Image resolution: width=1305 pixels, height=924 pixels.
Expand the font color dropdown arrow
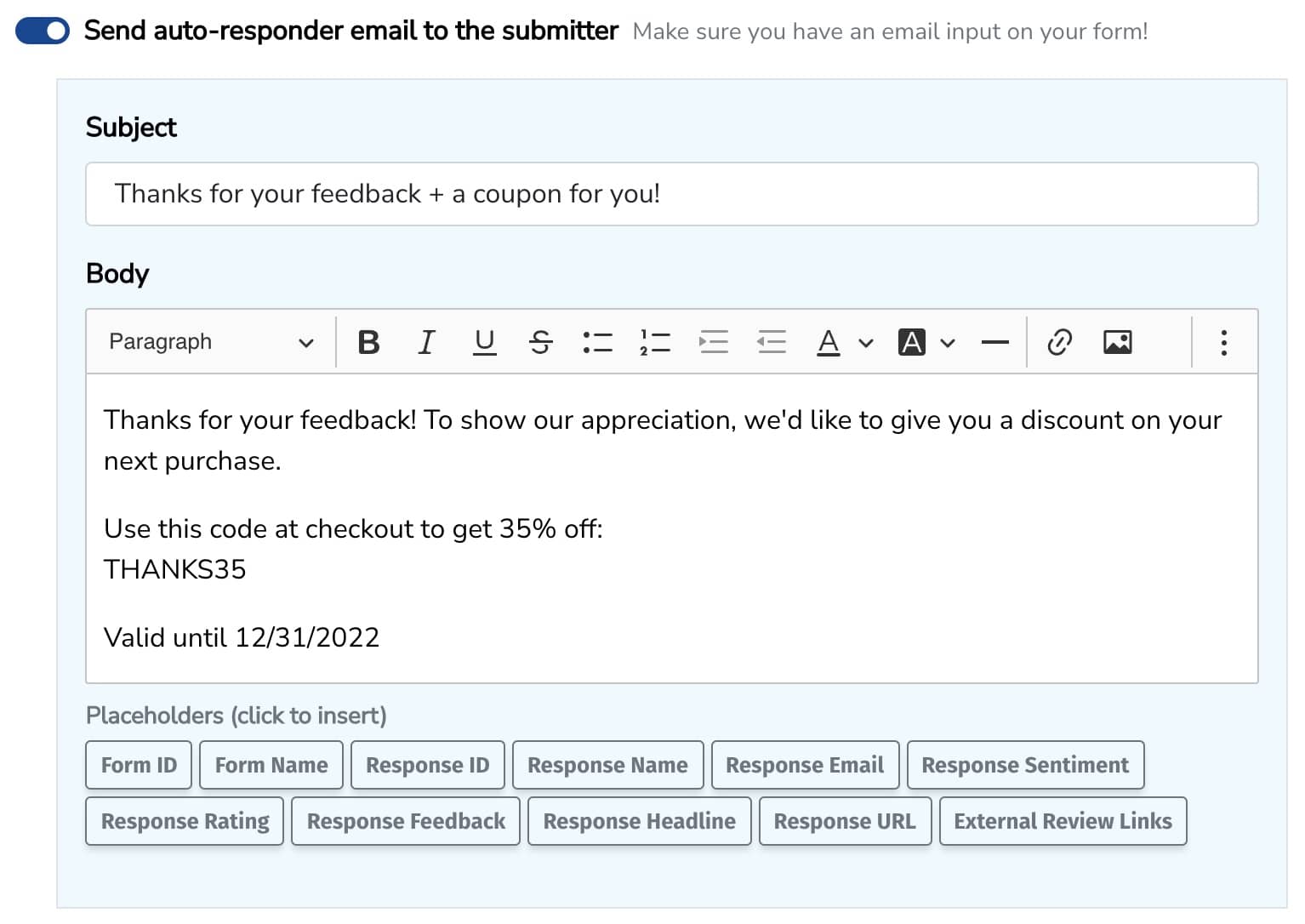point(866,343)
